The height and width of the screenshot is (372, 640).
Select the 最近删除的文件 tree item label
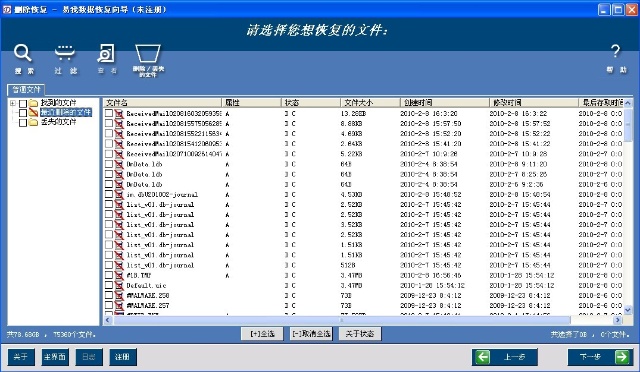click(x=66, y=112)
